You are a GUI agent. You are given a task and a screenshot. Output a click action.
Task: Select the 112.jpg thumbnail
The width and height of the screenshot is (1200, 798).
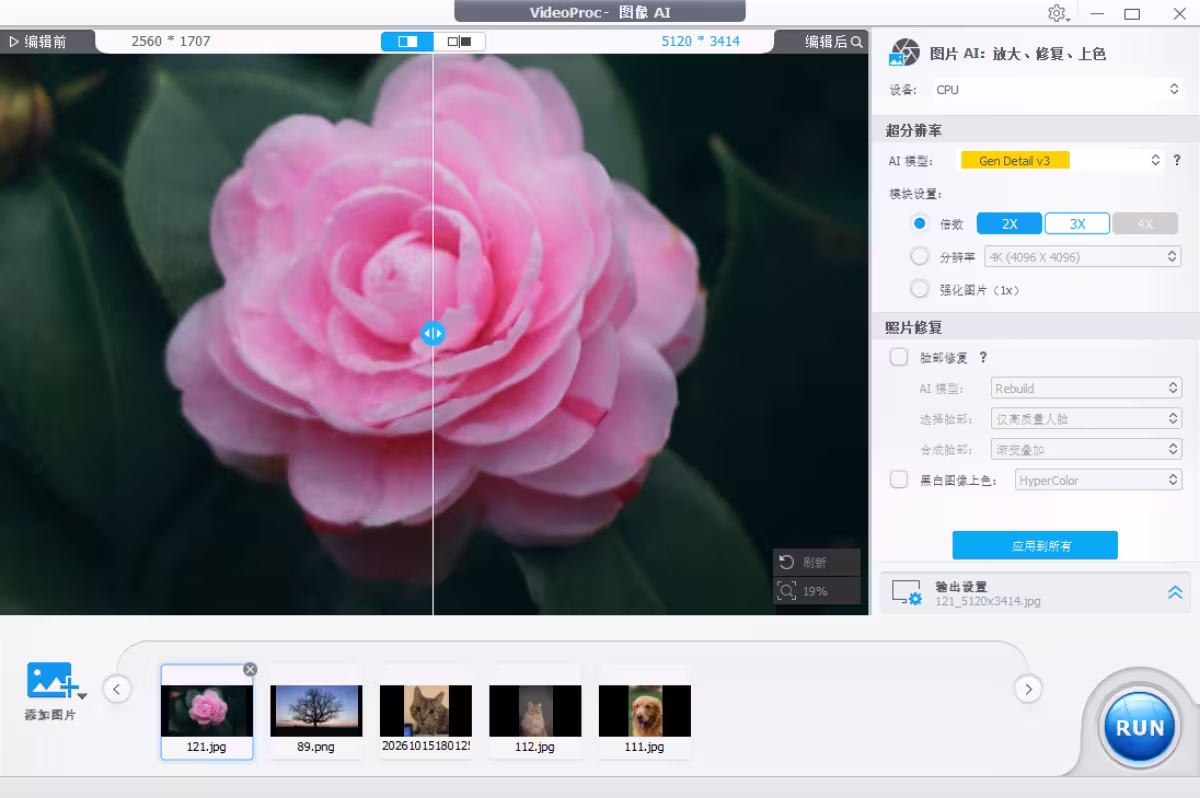pyautogui.click(x=535, y=711)
